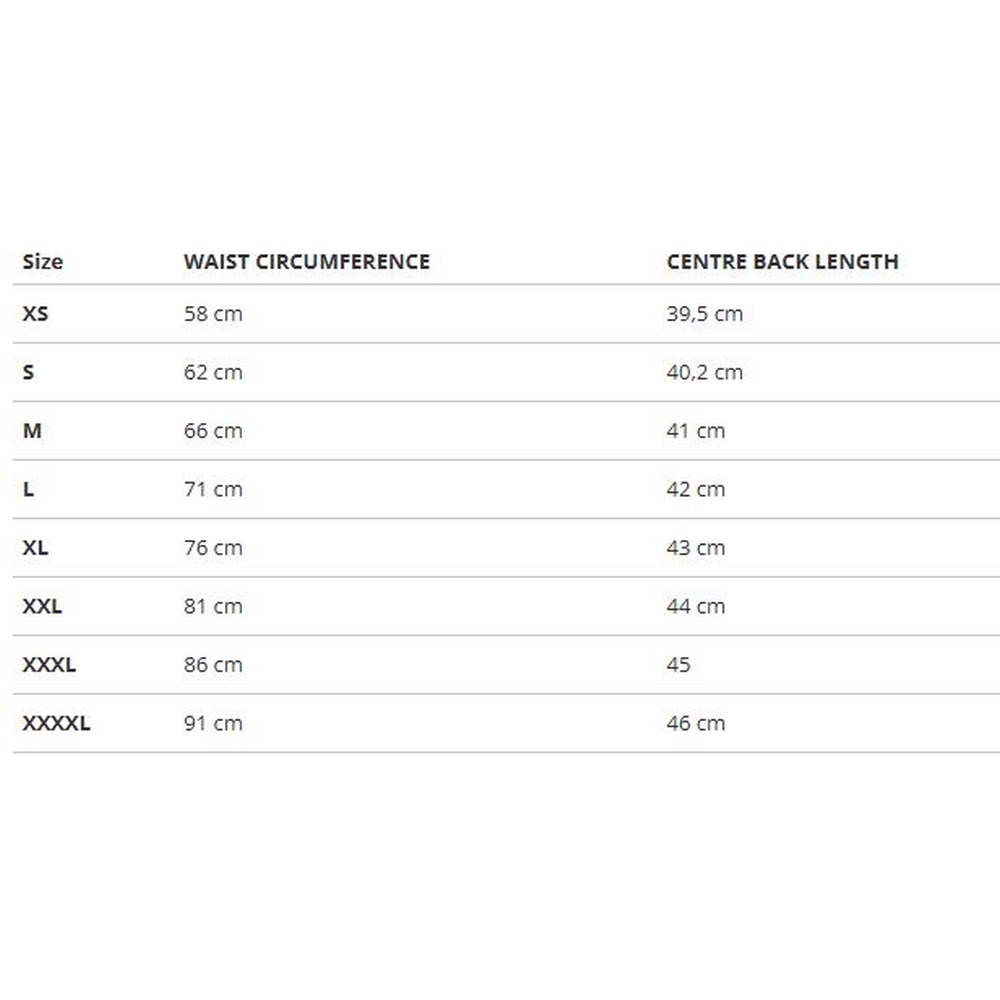This screenshot has height=1000, width=1000.
Task: Click the 46 cm back length value
Action: 695,723
